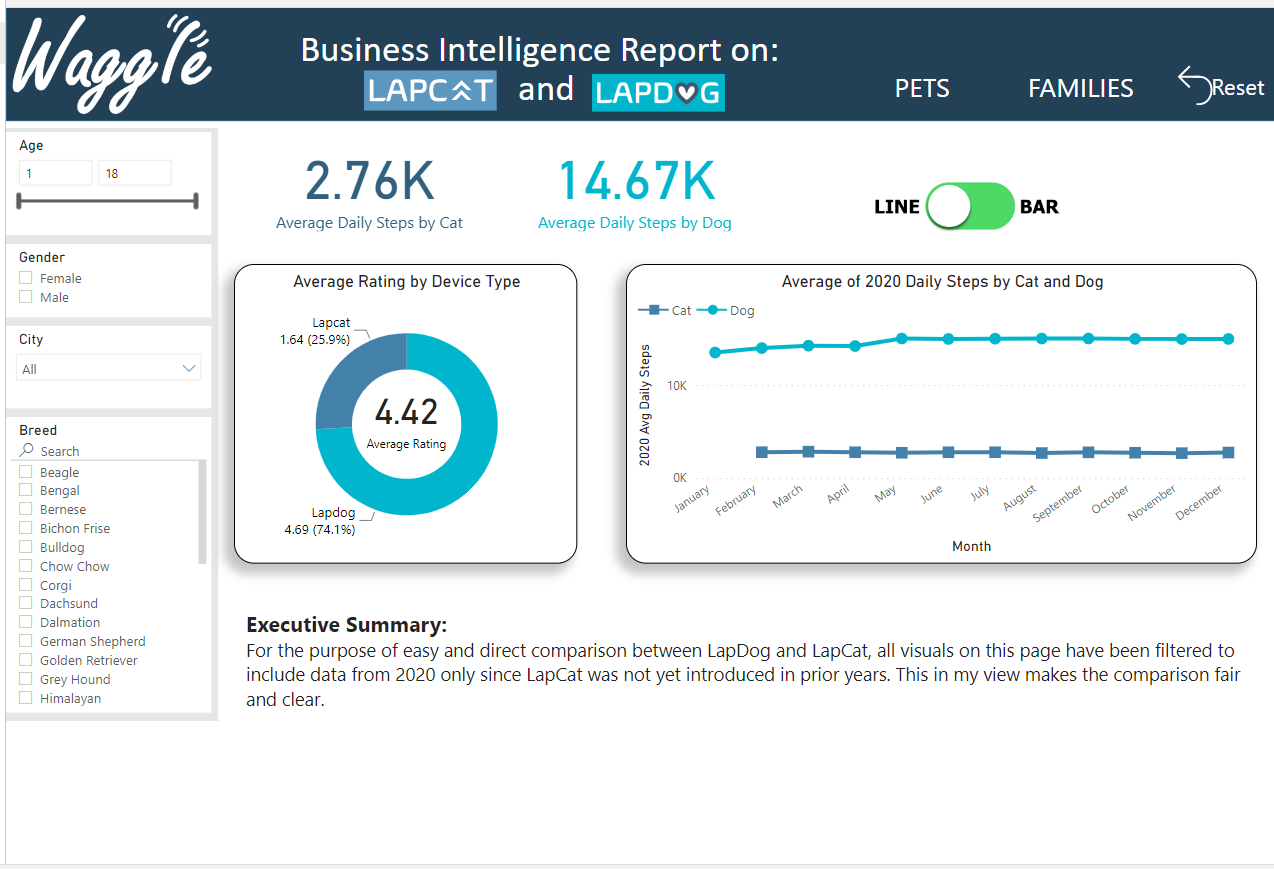Click the LAPDOG logo badge
Image resolution: width=1274 pixels, height=869 pixels.
tap(658, 92)
